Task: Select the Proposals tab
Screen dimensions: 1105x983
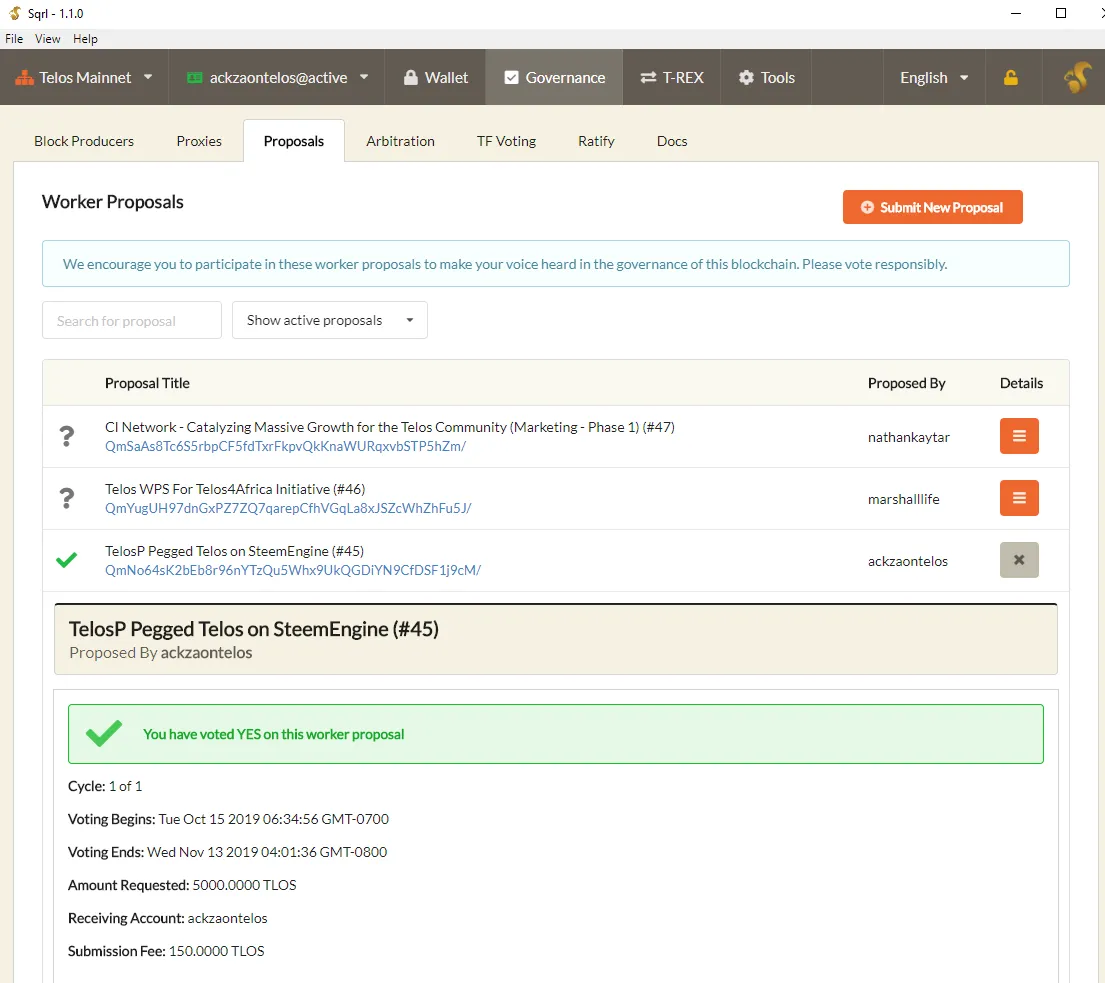Action: pos(294,141)
